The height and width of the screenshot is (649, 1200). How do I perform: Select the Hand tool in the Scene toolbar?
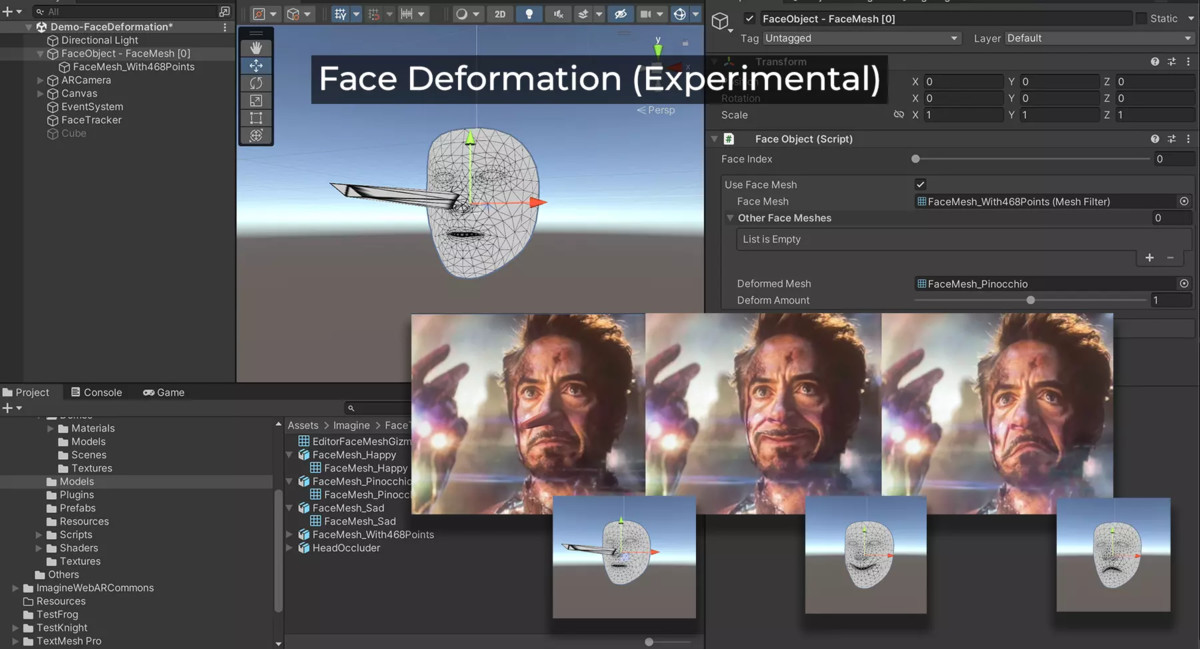point(256,48)
